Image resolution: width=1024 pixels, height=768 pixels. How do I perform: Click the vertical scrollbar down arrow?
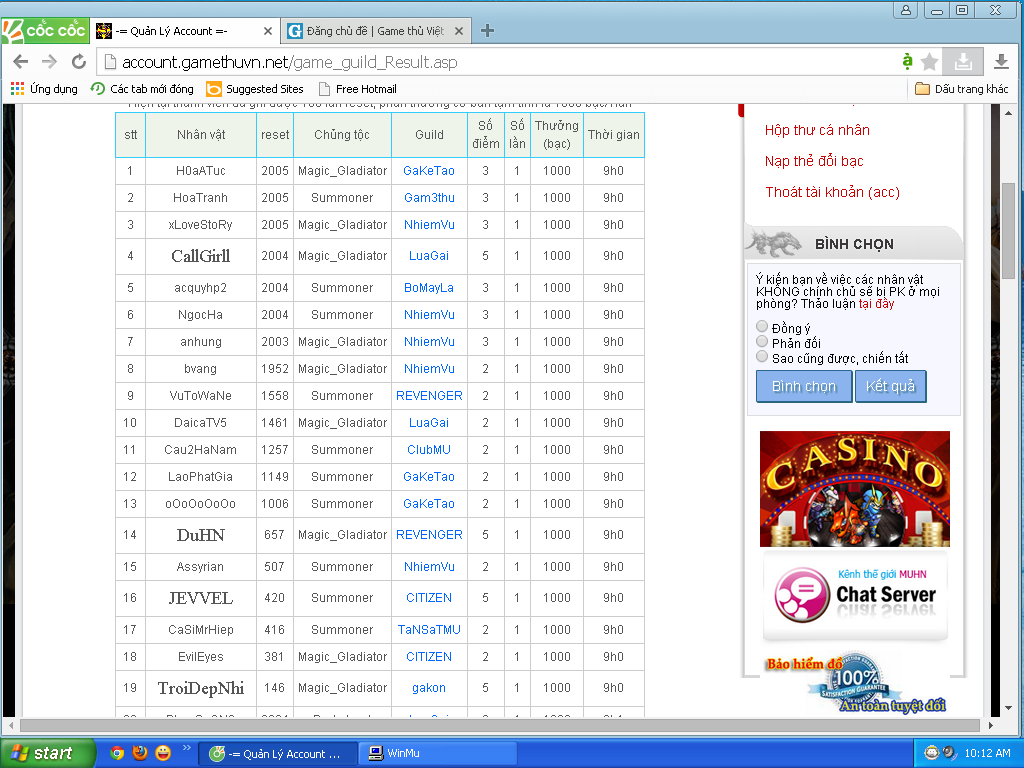pos(1008,708)
